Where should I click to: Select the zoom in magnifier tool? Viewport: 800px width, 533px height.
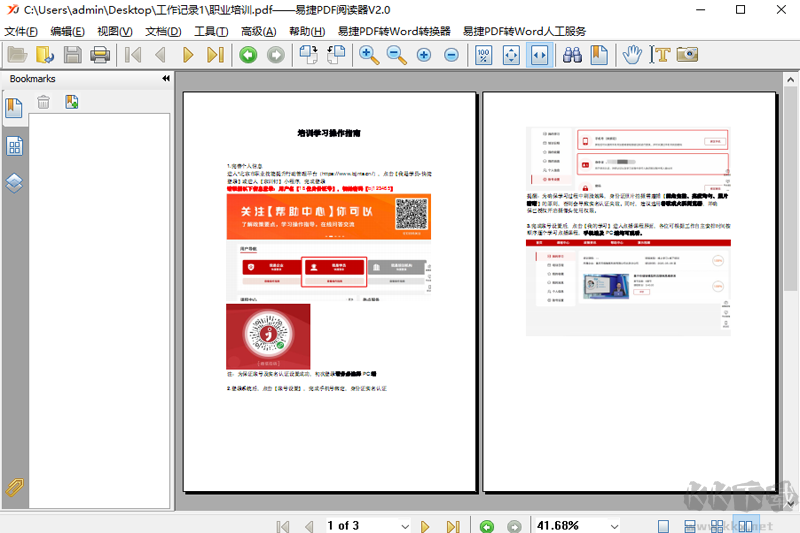coord(369,55)
